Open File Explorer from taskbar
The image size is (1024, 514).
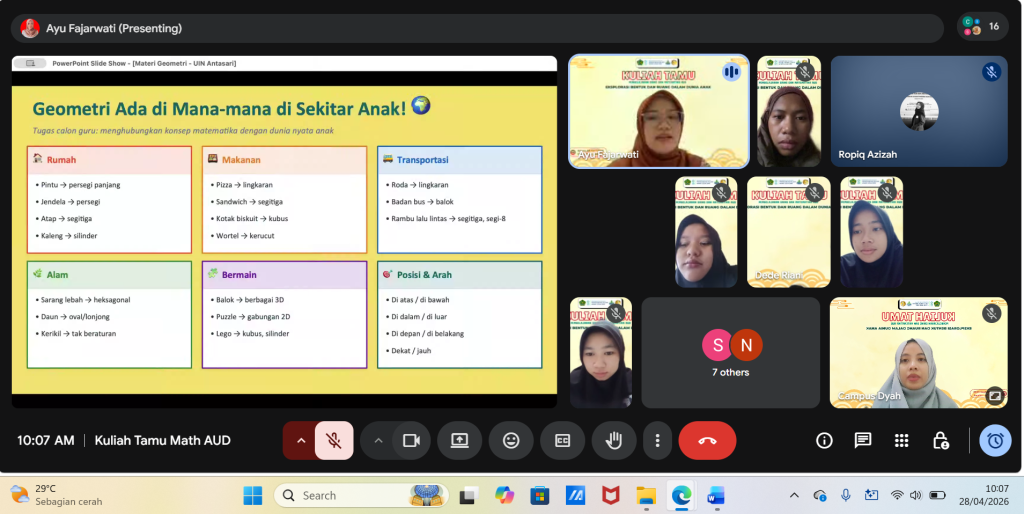click(x=646, y=496)
